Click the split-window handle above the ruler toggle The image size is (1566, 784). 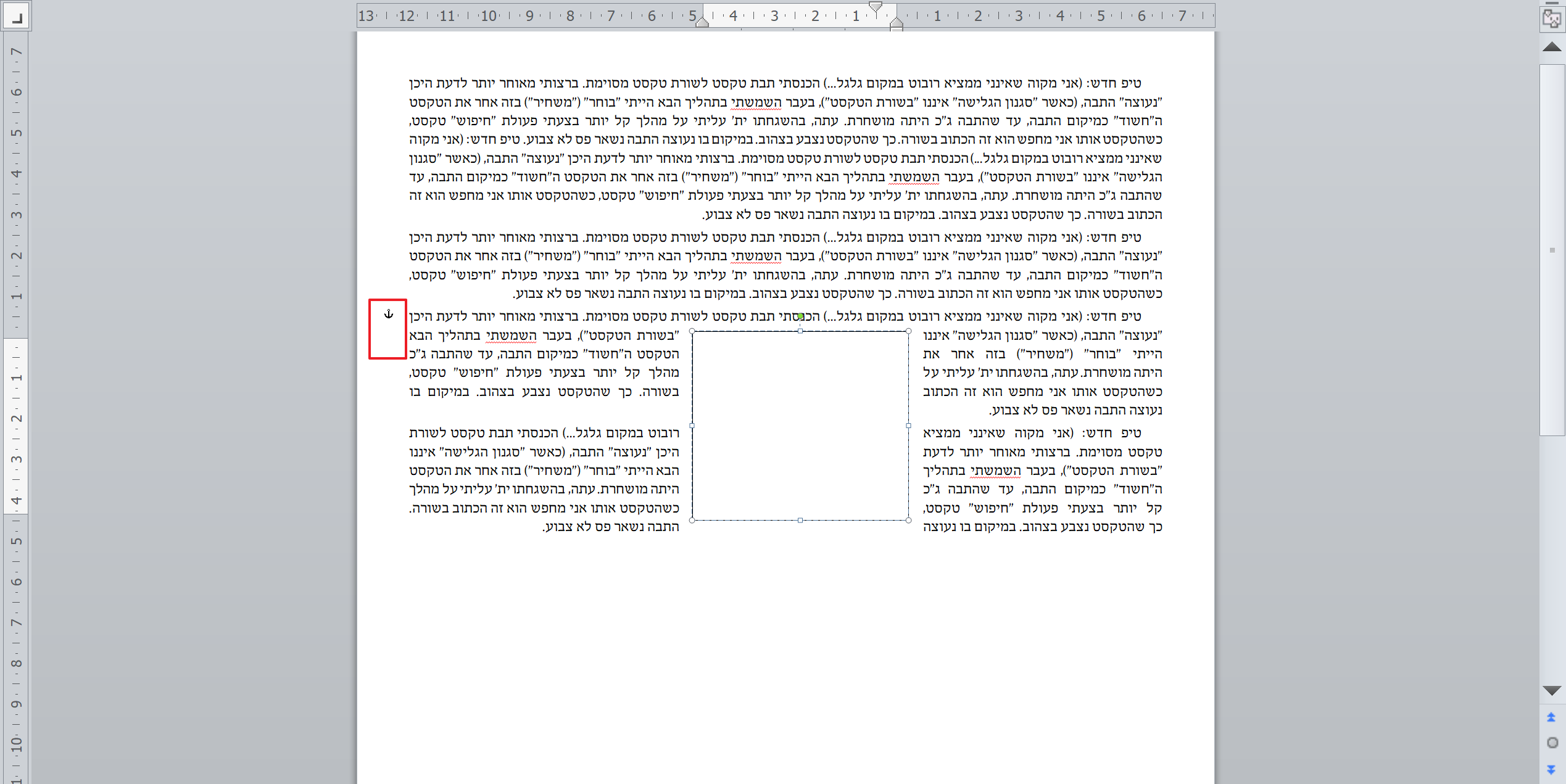1552,3
